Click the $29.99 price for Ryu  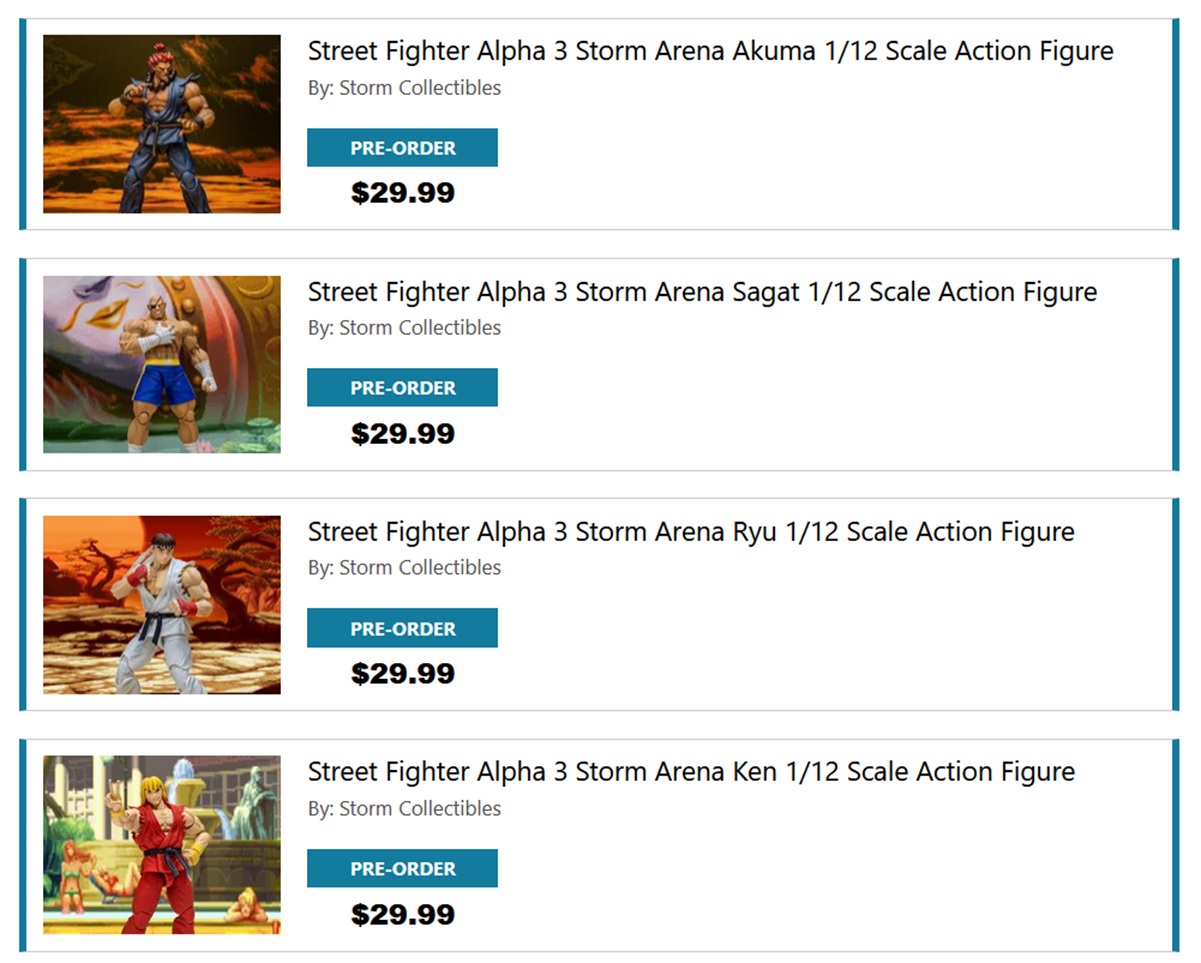tap(403, 674)
